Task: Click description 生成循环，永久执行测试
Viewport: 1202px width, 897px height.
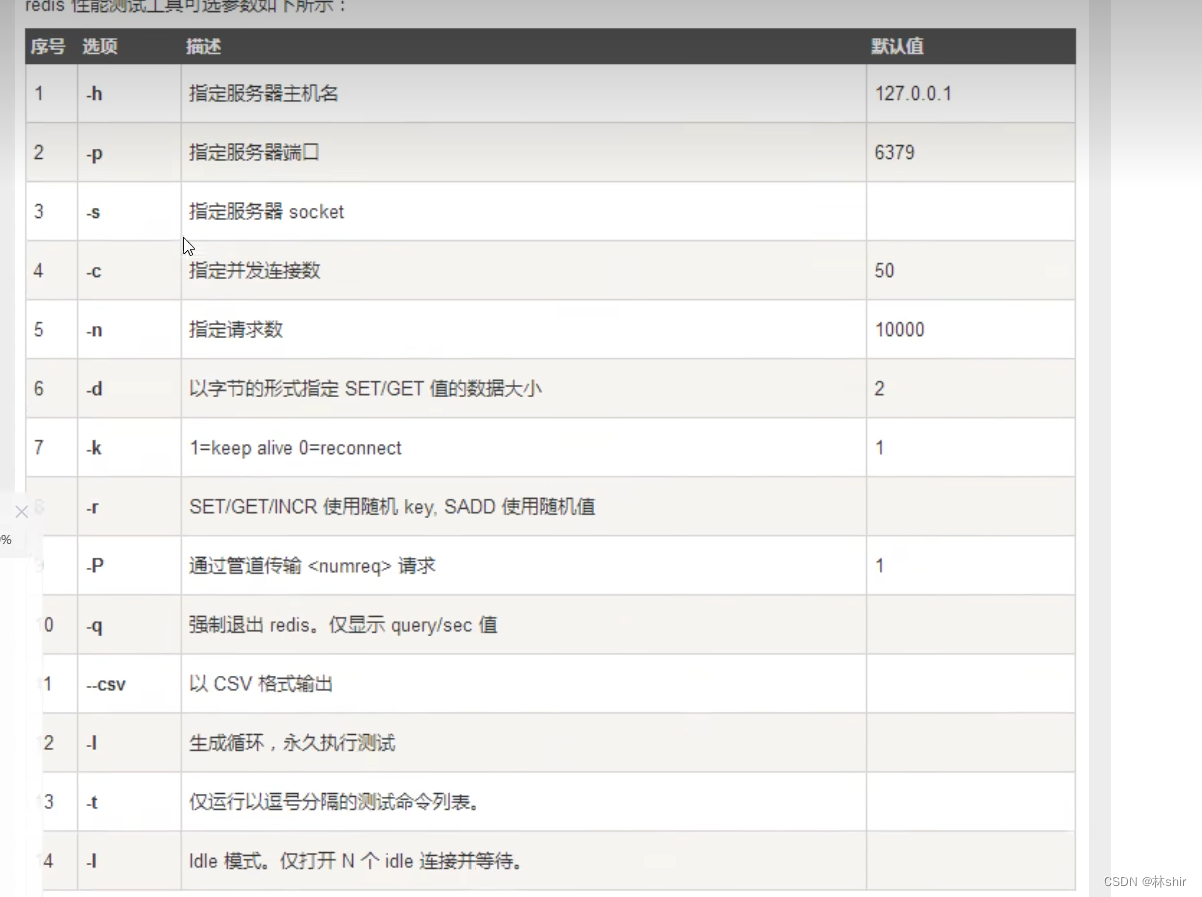Action: (x=292, y=743)
